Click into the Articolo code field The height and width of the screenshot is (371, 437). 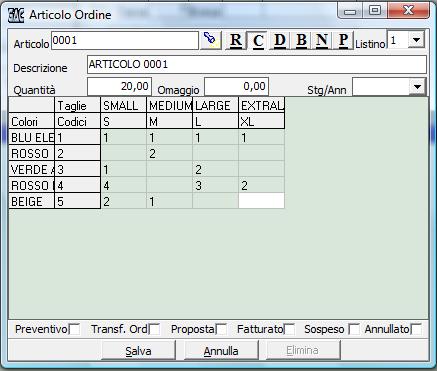pyautogui.click(x=125, y=40)
